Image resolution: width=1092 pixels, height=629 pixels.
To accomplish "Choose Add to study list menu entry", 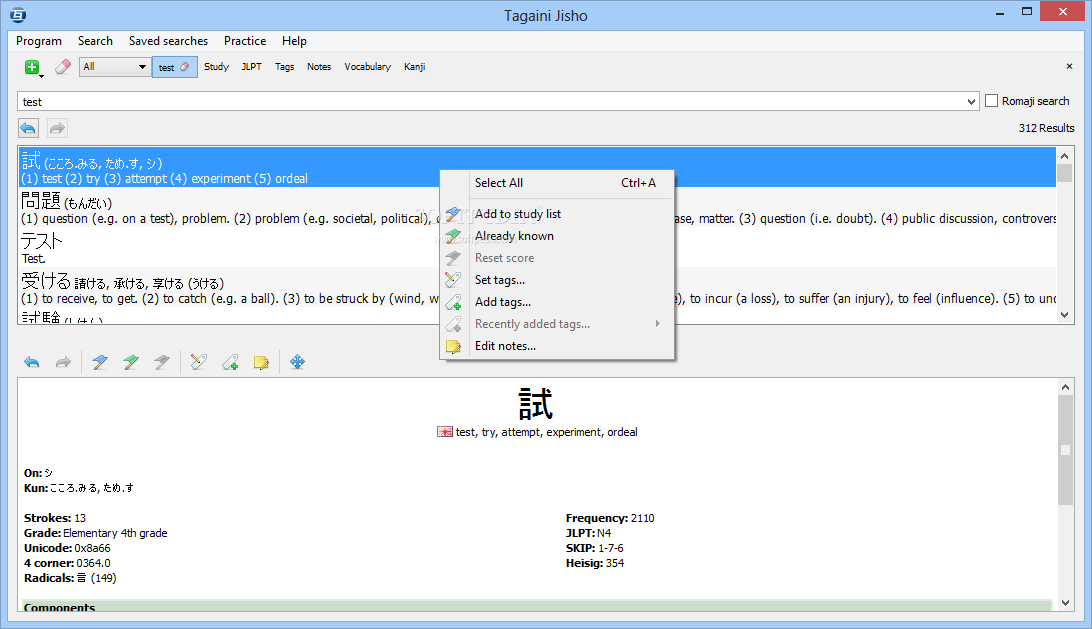I will pyautogui.click(x=557, y=214).
